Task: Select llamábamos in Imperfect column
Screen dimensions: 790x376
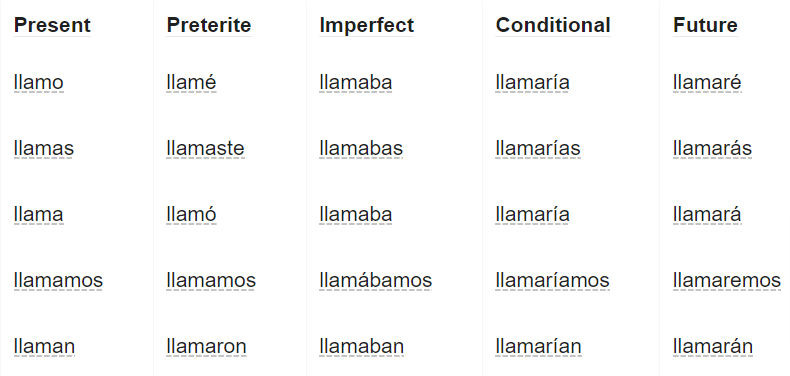Action: [x=375, y=281]
